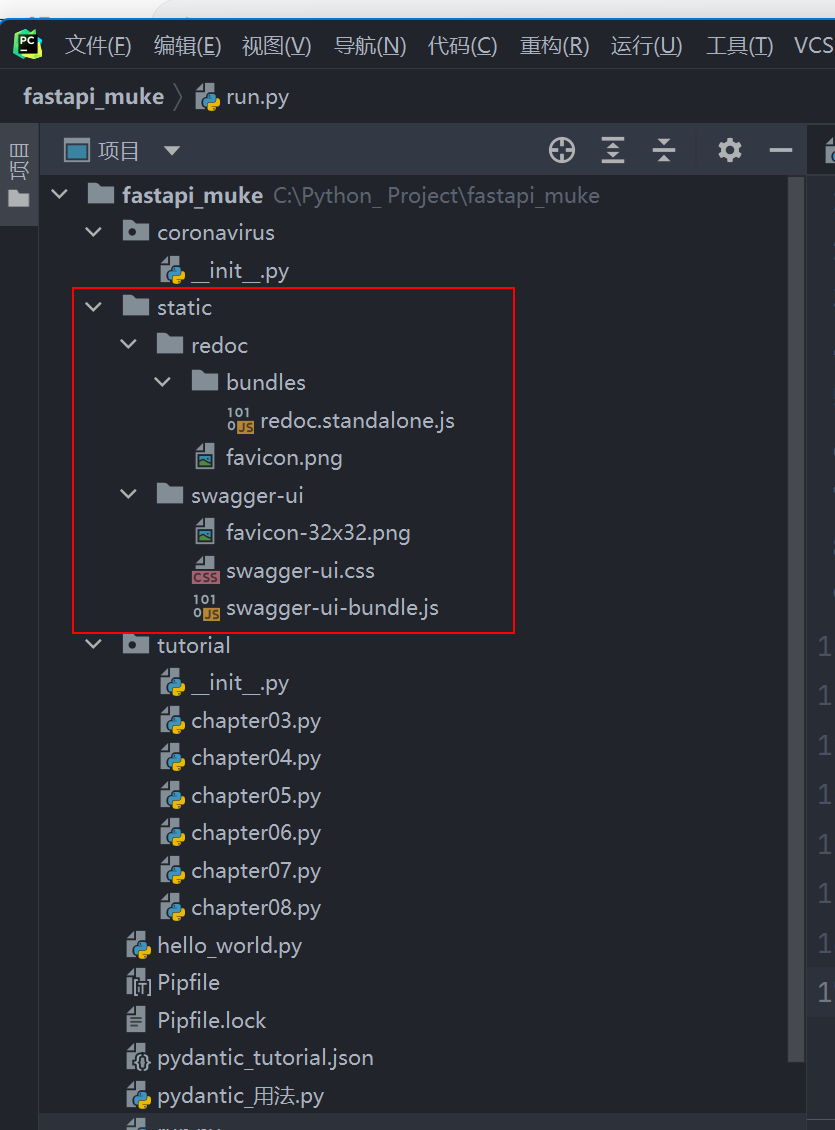Open the 项目 view dropdown arrow
Image resolution: width=835 pixels, height=1130 pixels.
(171, 151)
